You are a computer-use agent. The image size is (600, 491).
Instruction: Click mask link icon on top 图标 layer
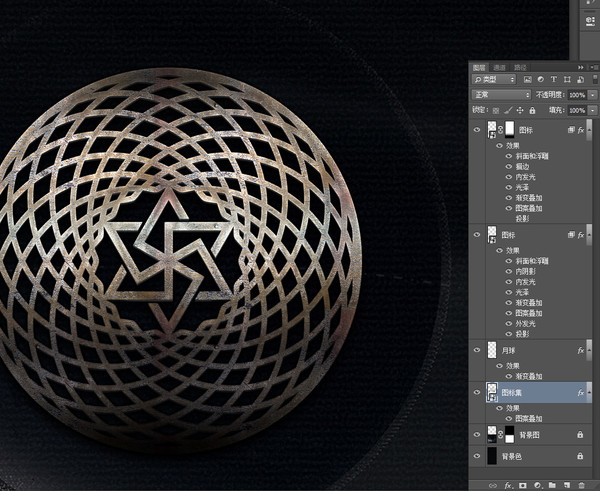pos(501,130)
